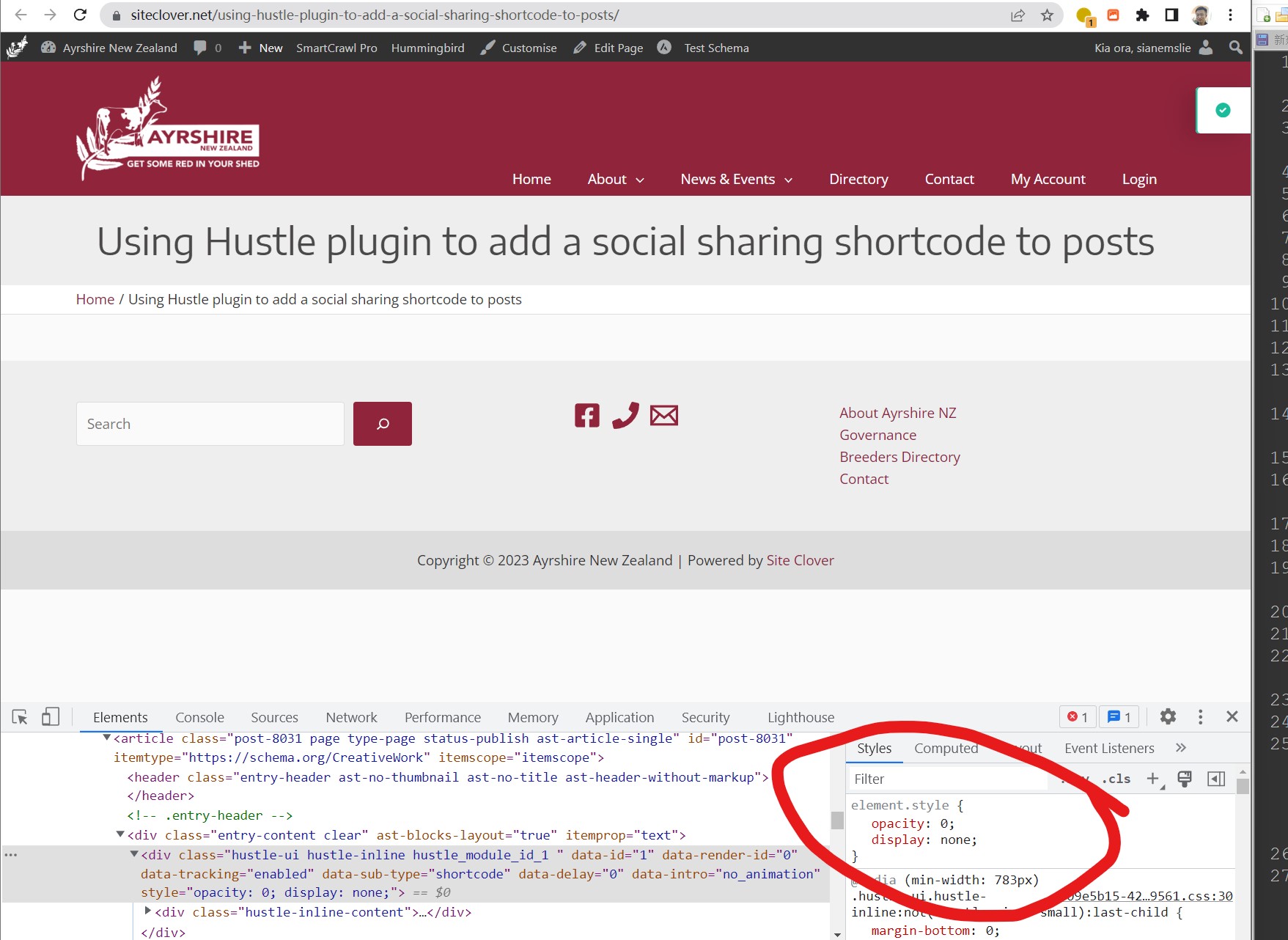Open DevTools settings gear
Image resolution: width=1288 pixels, height=940 pixels.
[x=1168, y=717]
